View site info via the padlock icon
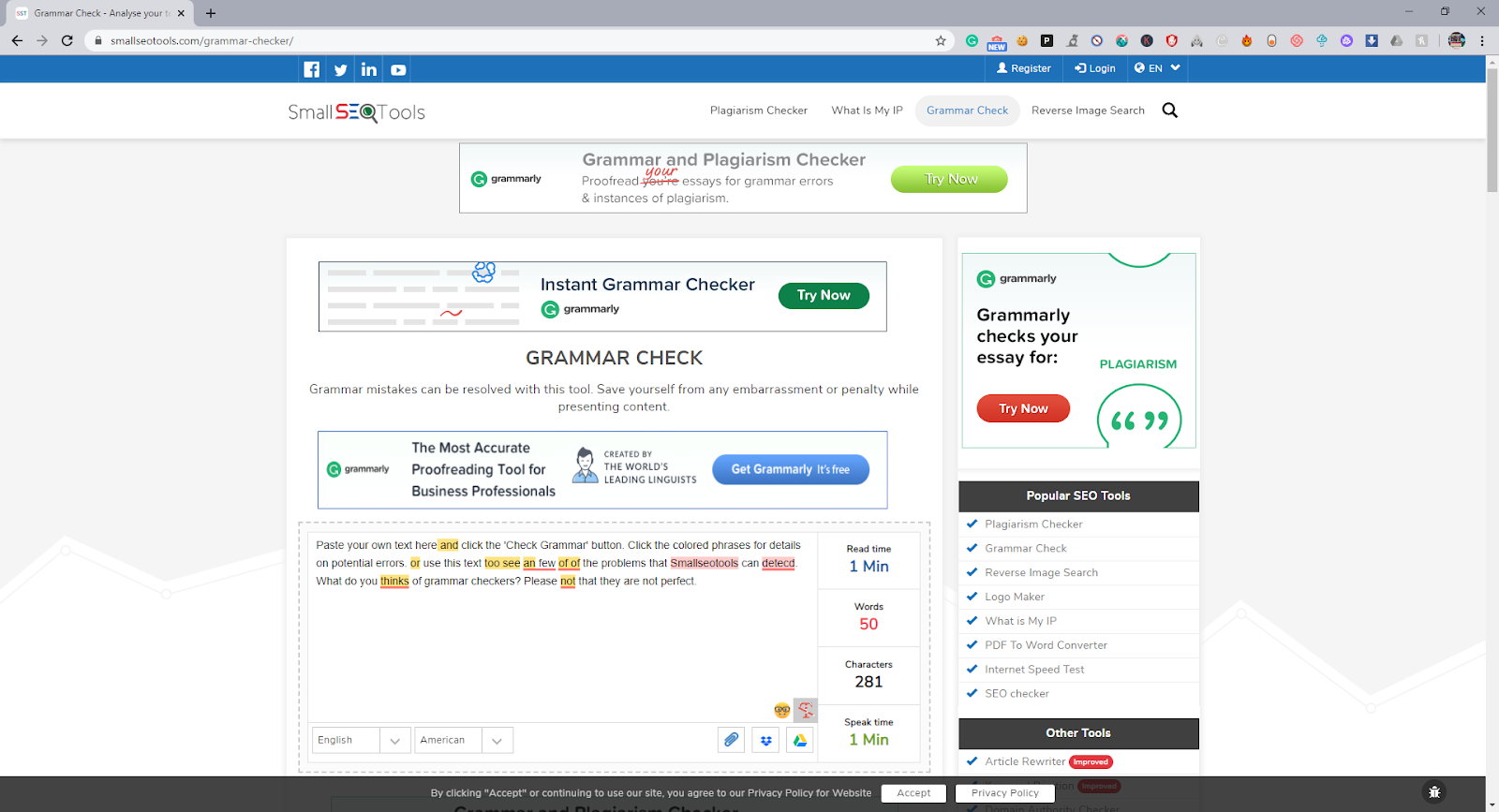 pos(98,40)
